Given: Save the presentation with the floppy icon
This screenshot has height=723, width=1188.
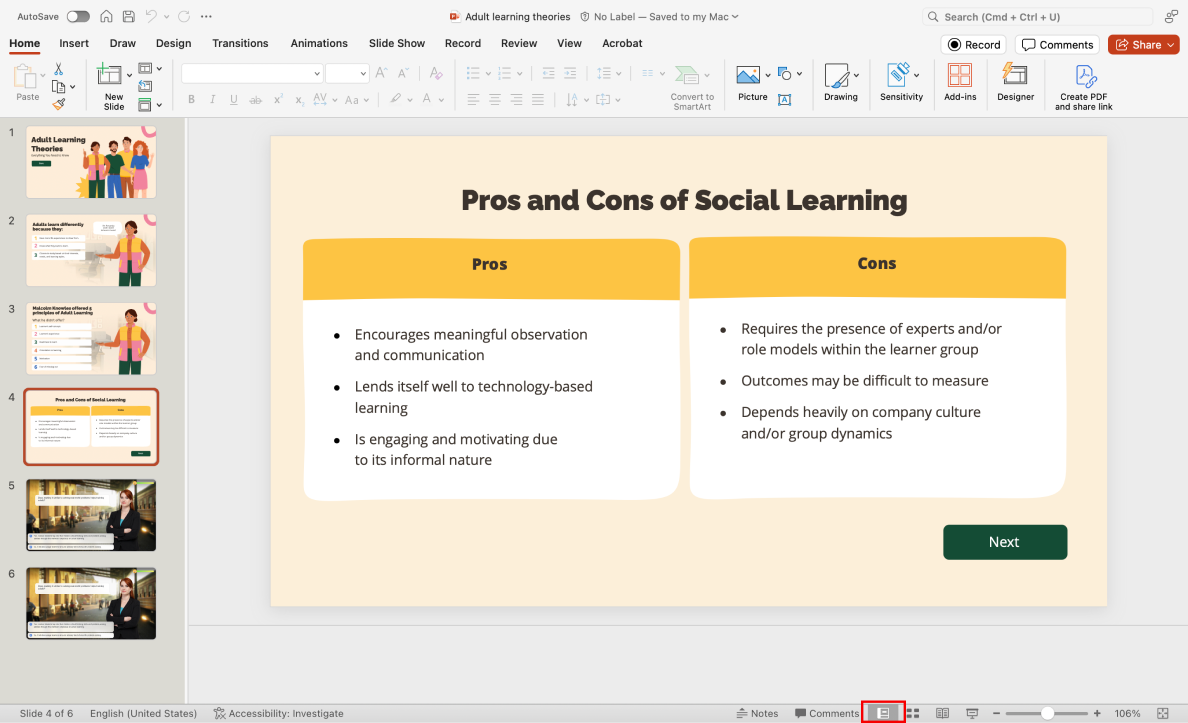Looking at the screenshot, I should coord(129,16).
